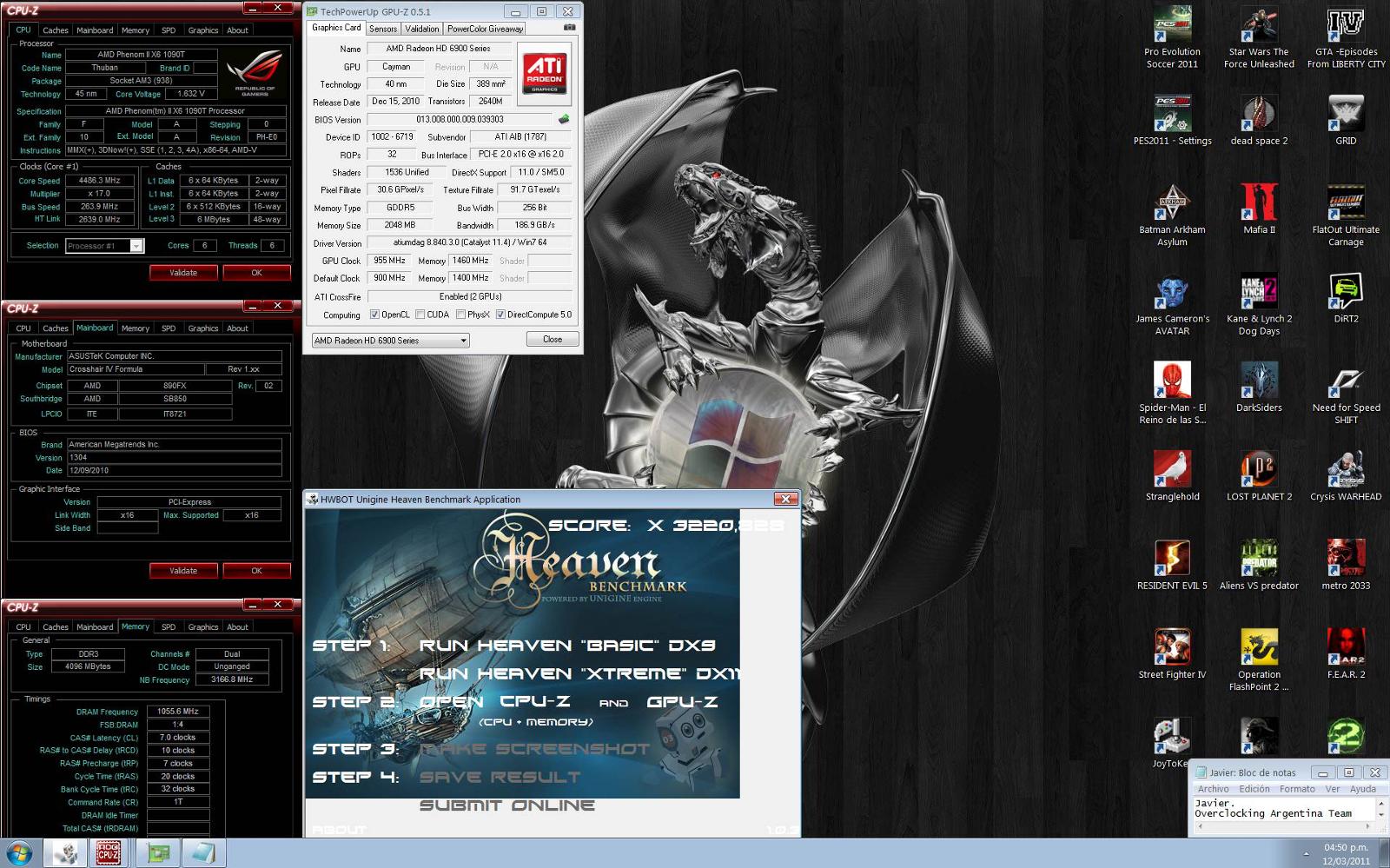Open Need for Speed SHIFT icon

pyautogui.click(x=1346, y=394)
